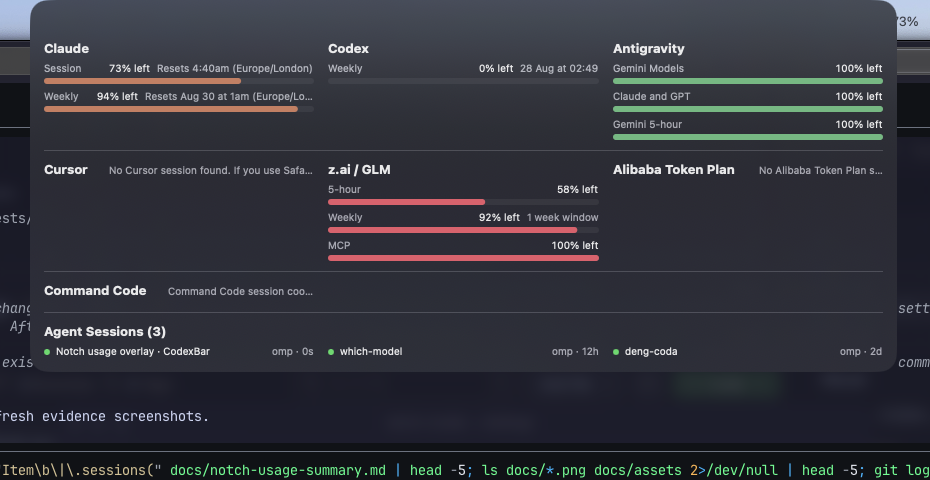Click the "92% left" z.ai weekly value
This screenshot has height=480, width=930.
[x=499, y=217]
